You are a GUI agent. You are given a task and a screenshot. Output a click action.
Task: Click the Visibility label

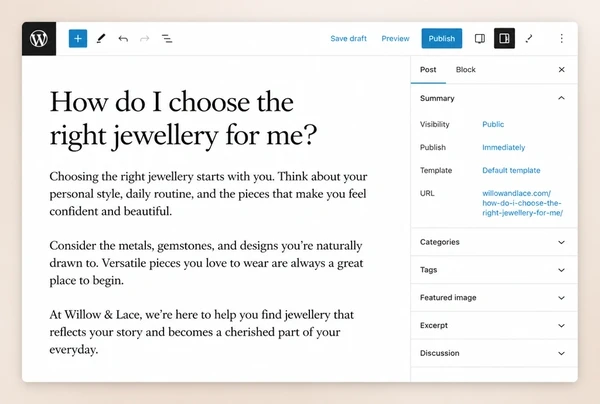click(435, 124)
